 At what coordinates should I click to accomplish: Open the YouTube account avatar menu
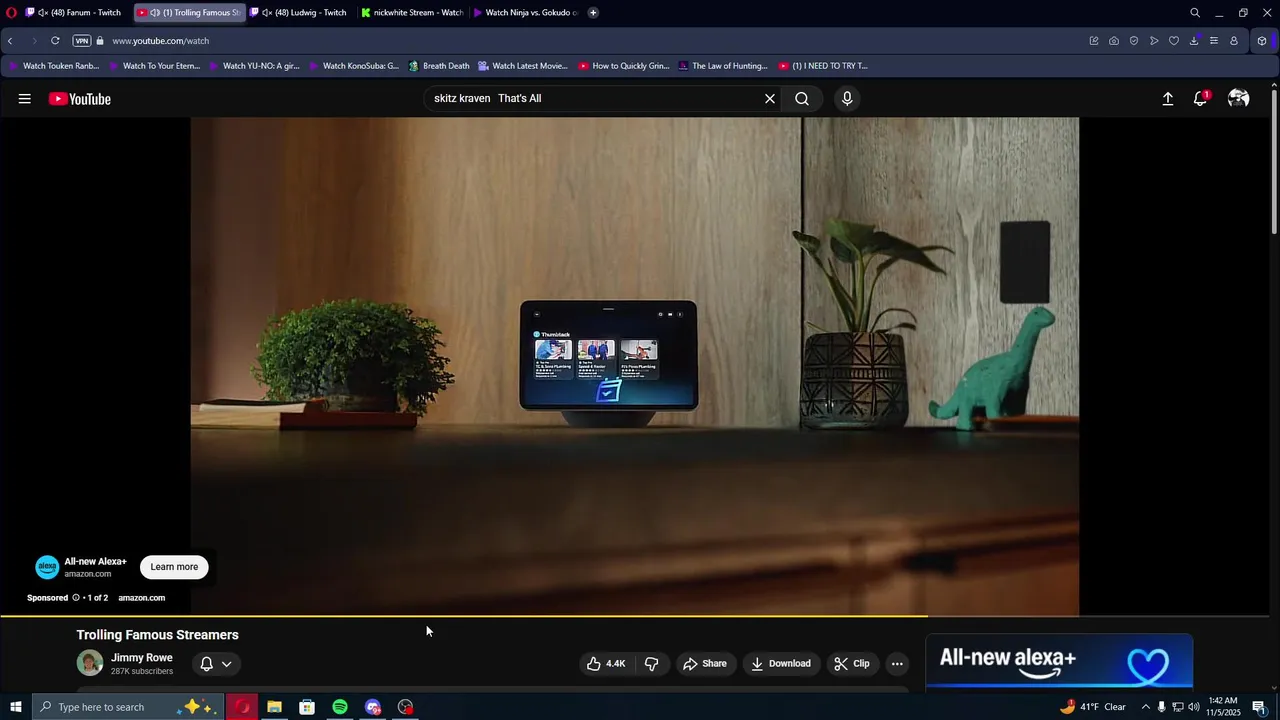[x=1238, y=98]
